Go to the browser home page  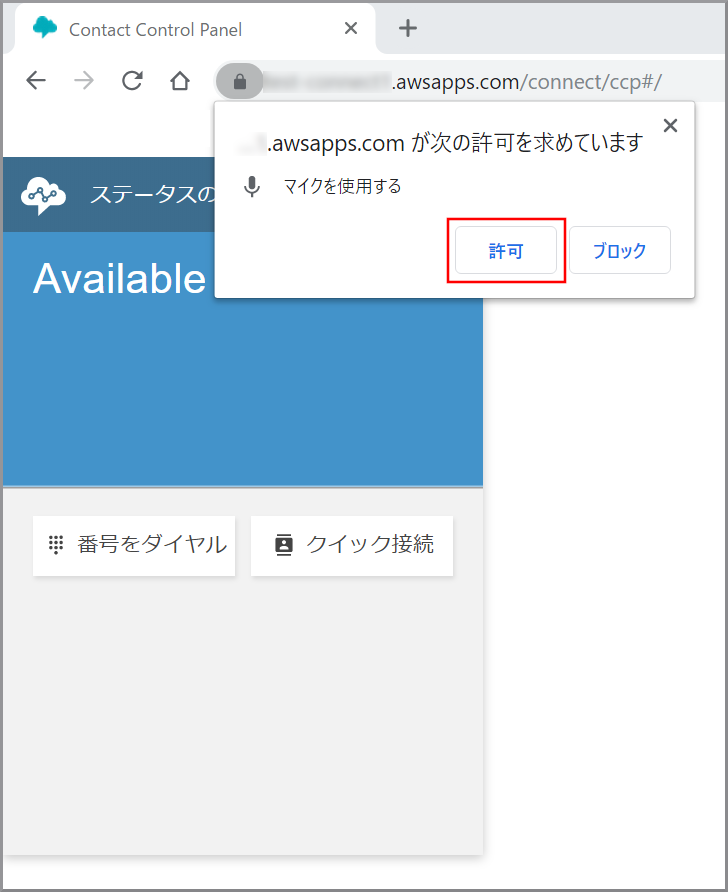pos(180,81)
